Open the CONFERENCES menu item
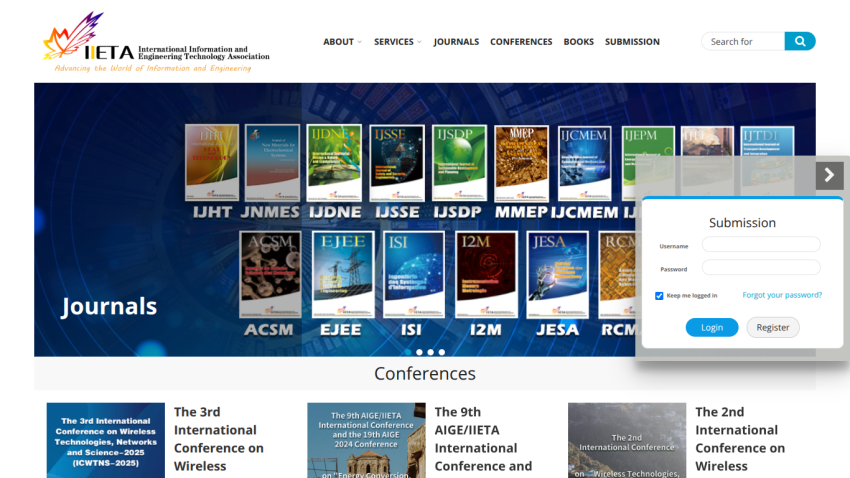 [521, 42]
